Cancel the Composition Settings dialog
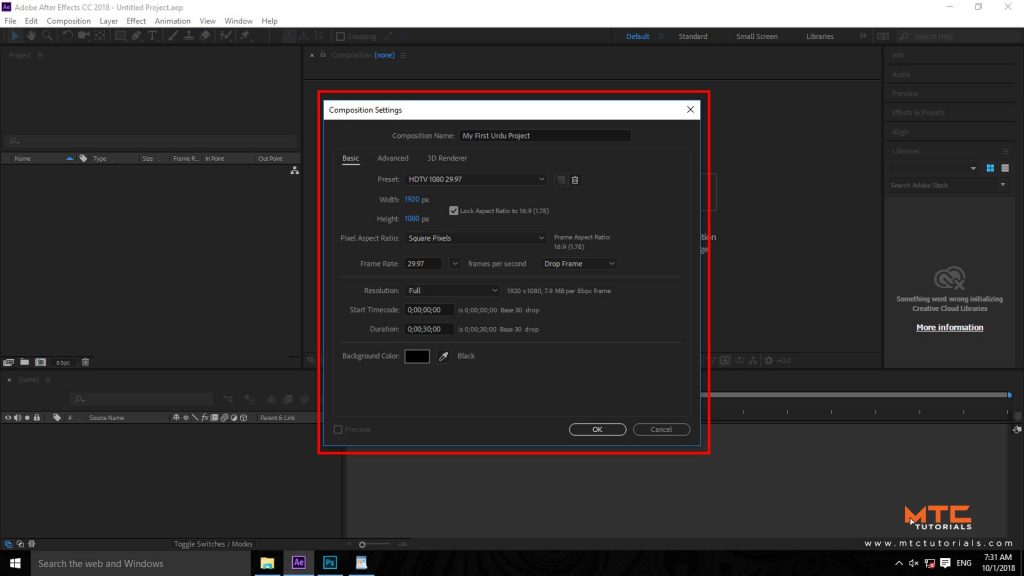The height and width of the screenshot is (576, 1024). click(661, 429)
